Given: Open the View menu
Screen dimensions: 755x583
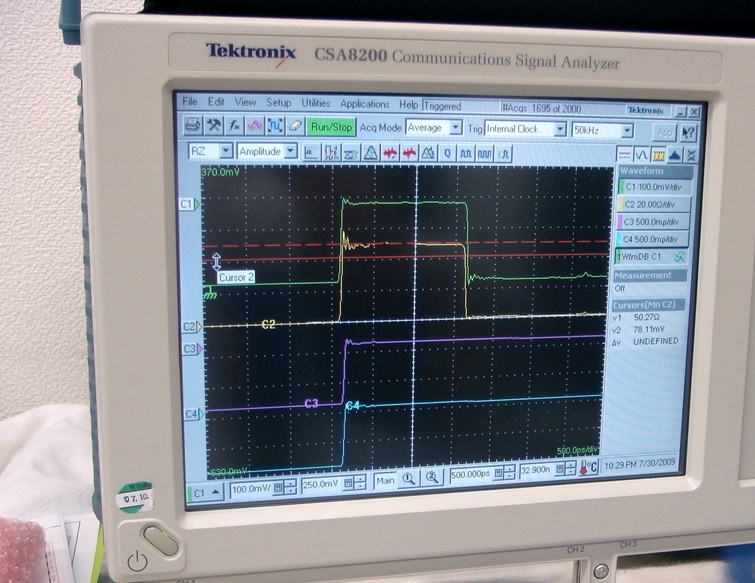Looking at the screenshot, I should click(x=245, y=103).
